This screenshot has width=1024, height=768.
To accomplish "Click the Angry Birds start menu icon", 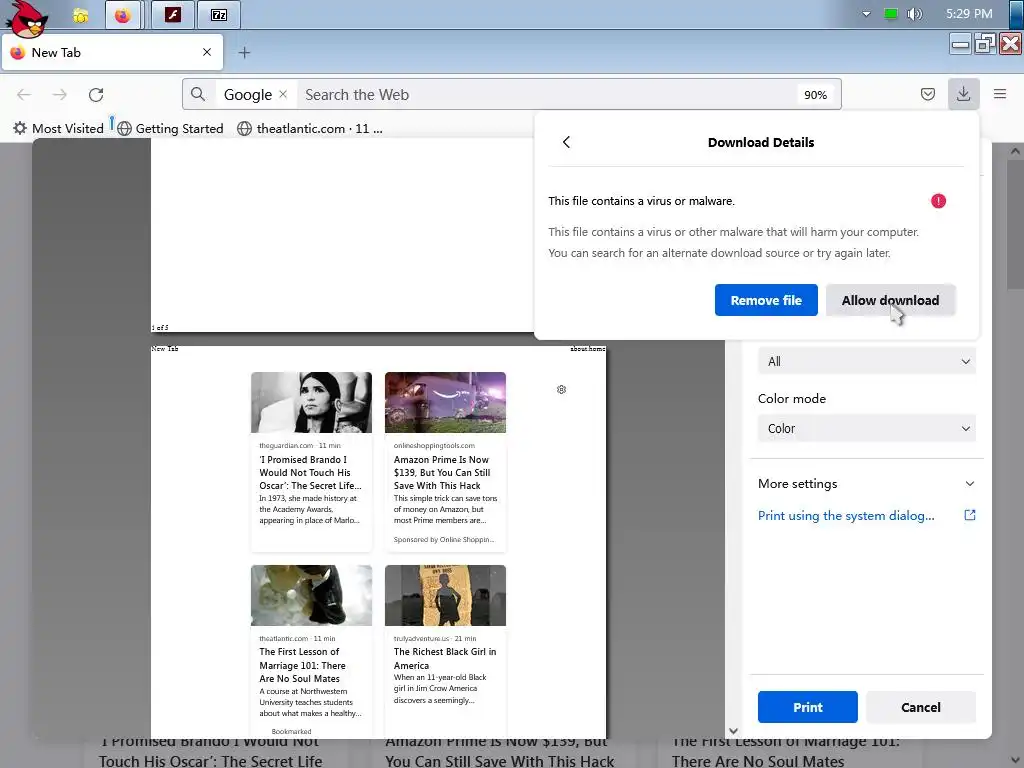I will click(27, 18).
